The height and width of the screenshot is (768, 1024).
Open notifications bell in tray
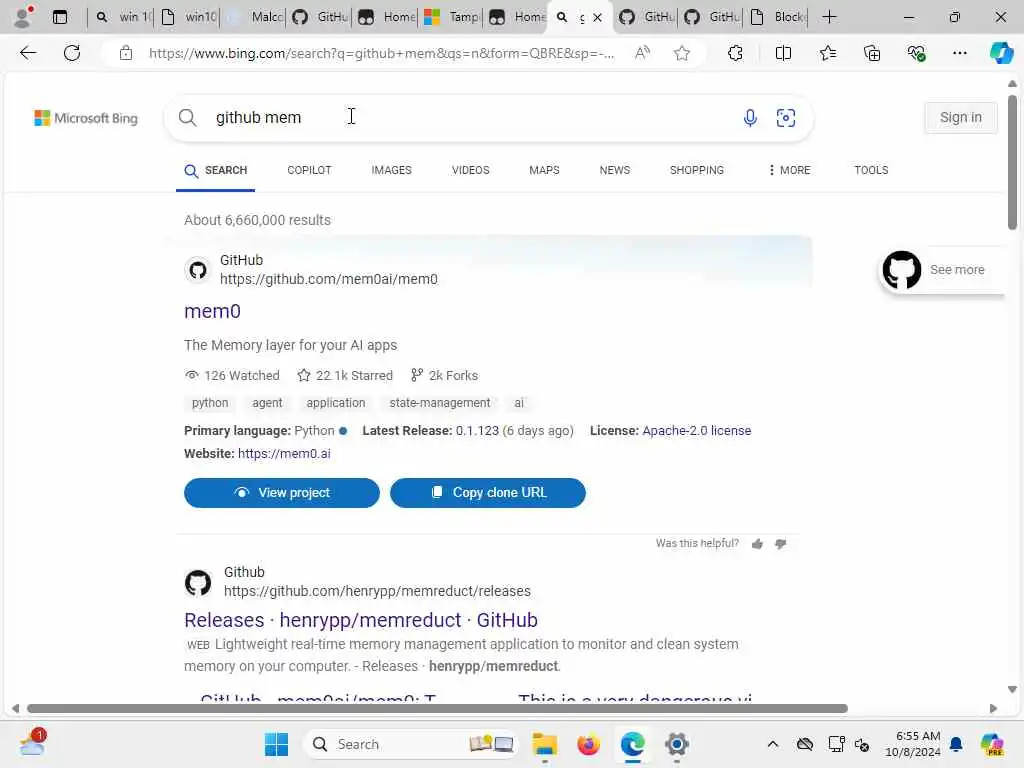(x=956, y=744)
